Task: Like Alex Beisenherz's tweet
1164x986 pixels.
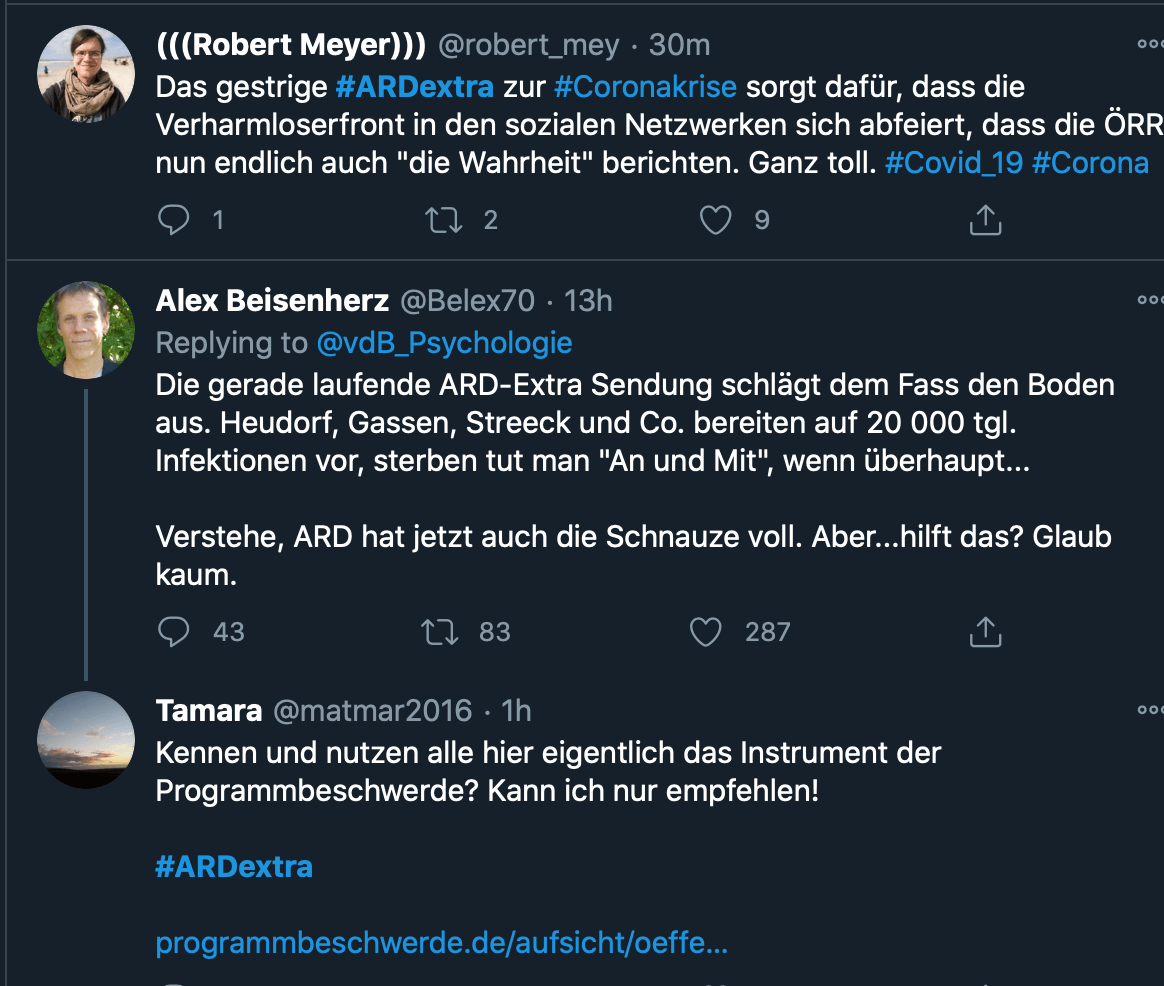Action: [706, 631]
